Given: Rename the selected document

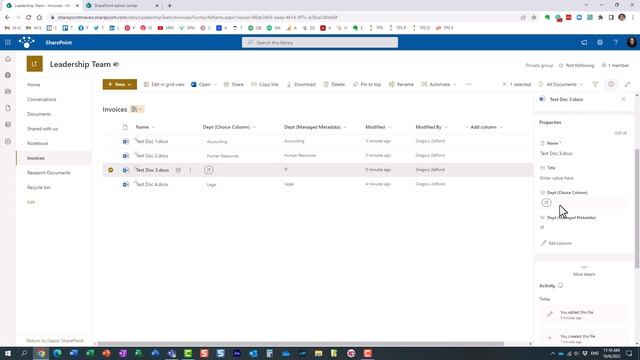Looking at the screenshot, I should pos(401,84).
